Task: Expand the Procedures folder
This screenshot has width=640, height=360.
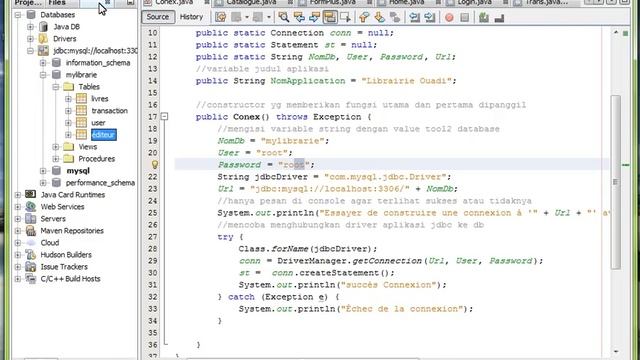Action: (56, 159)
